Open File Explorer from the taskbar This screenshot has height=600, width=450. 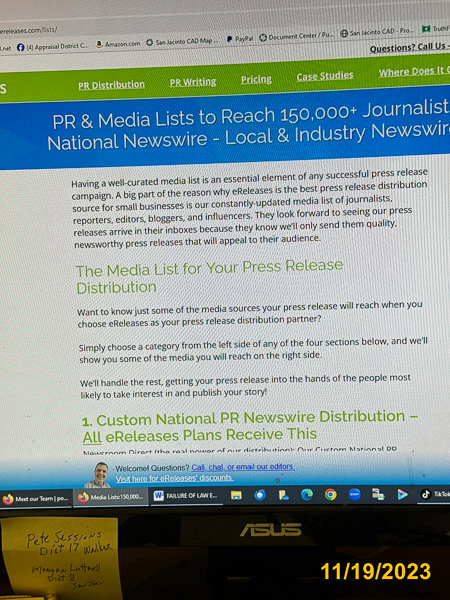tap(236, 495)
